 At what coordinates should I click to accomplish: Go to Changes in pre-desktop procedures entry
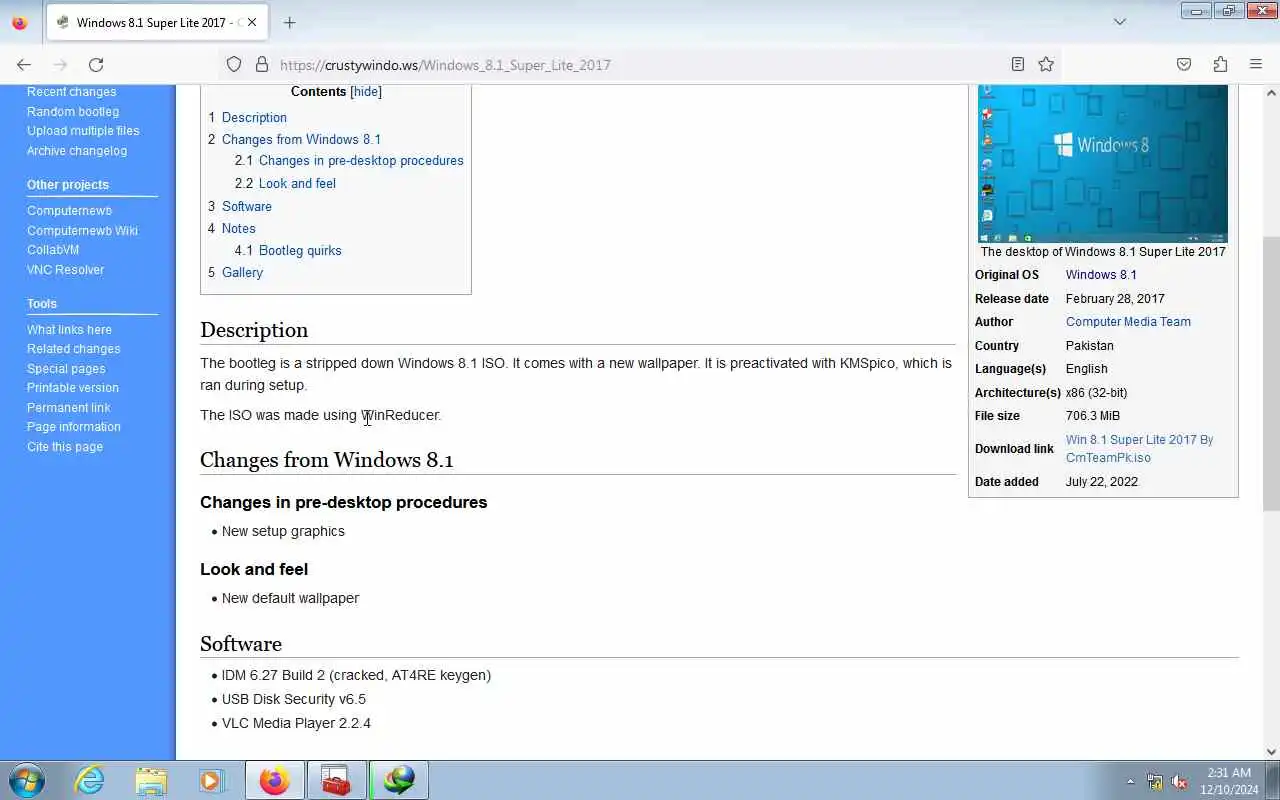tap(361, 160)
